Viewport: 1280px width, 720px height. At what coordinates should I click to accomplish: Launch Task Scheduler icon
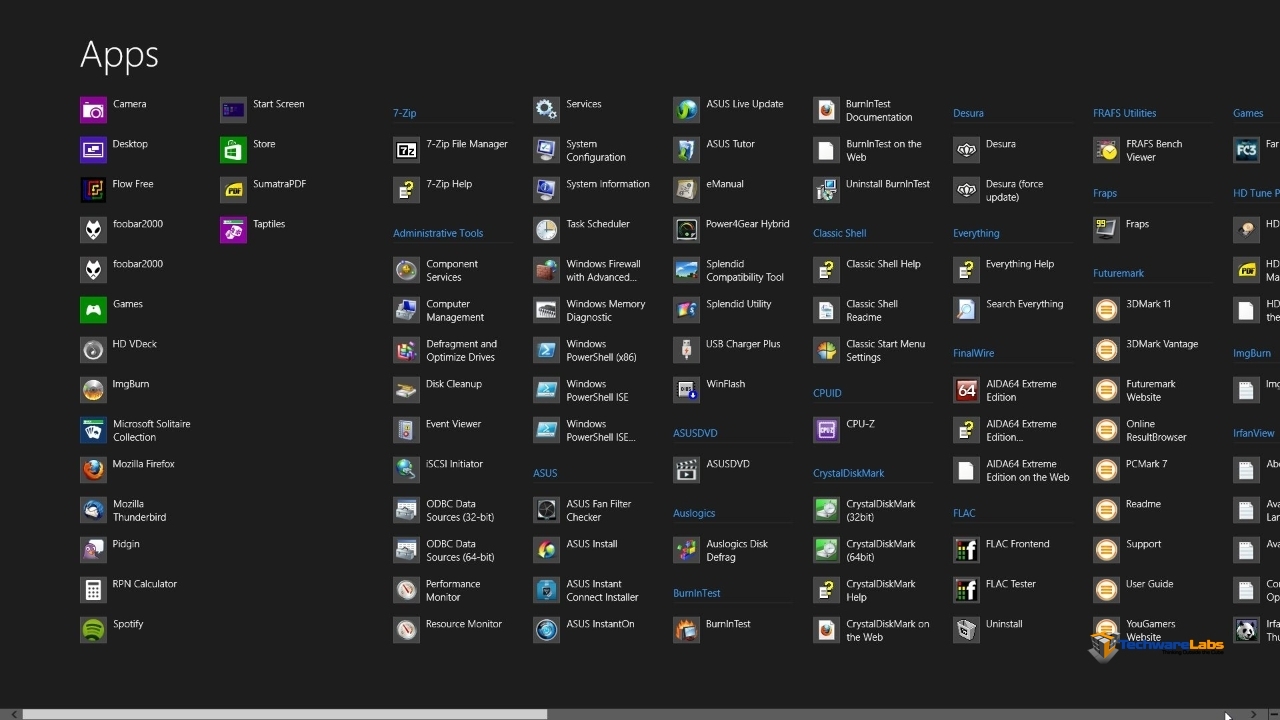click(546, 230)
